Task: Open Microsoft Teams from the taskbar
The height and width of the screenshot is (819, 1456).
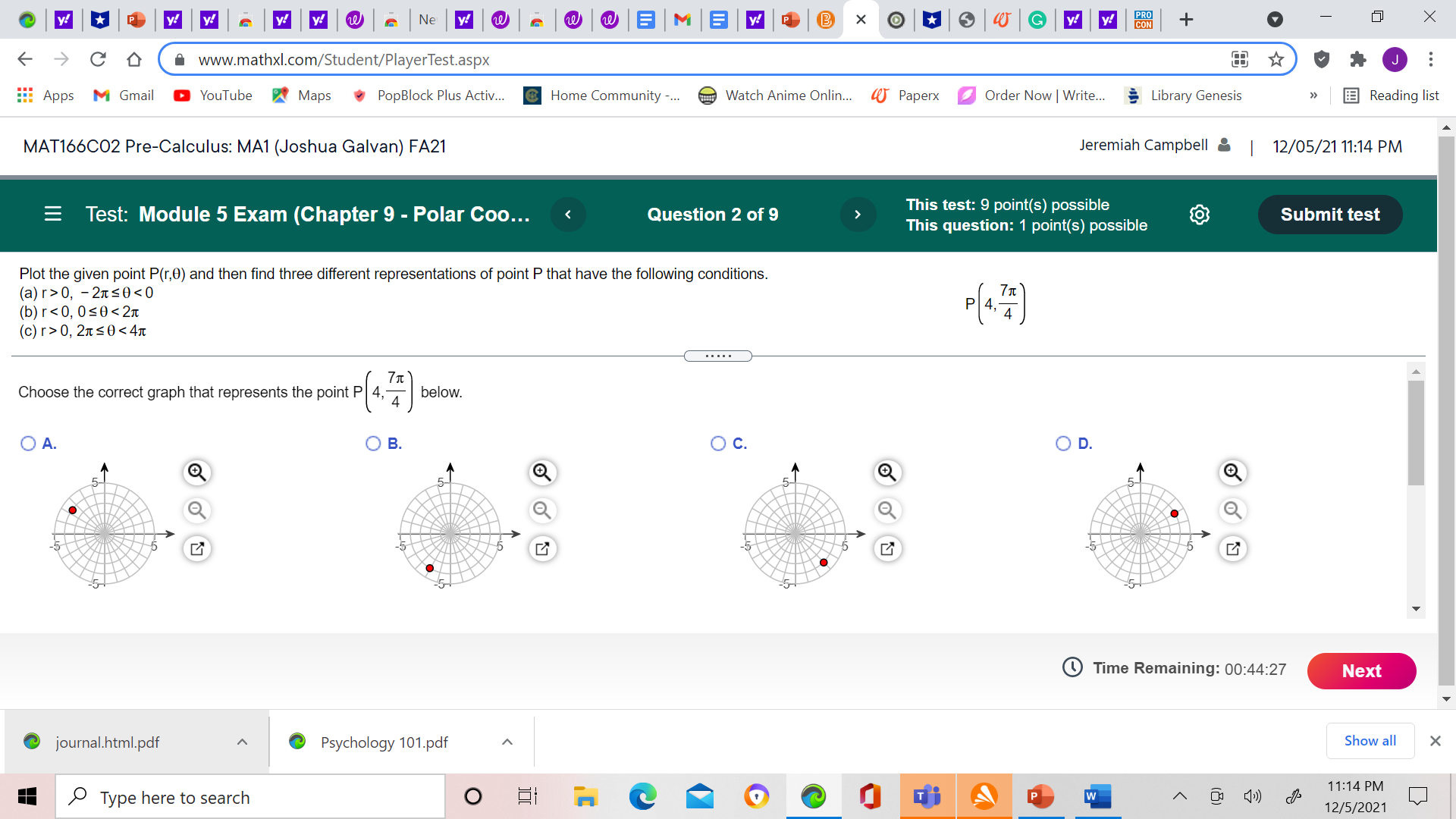Action: click(x=927, y=796)
